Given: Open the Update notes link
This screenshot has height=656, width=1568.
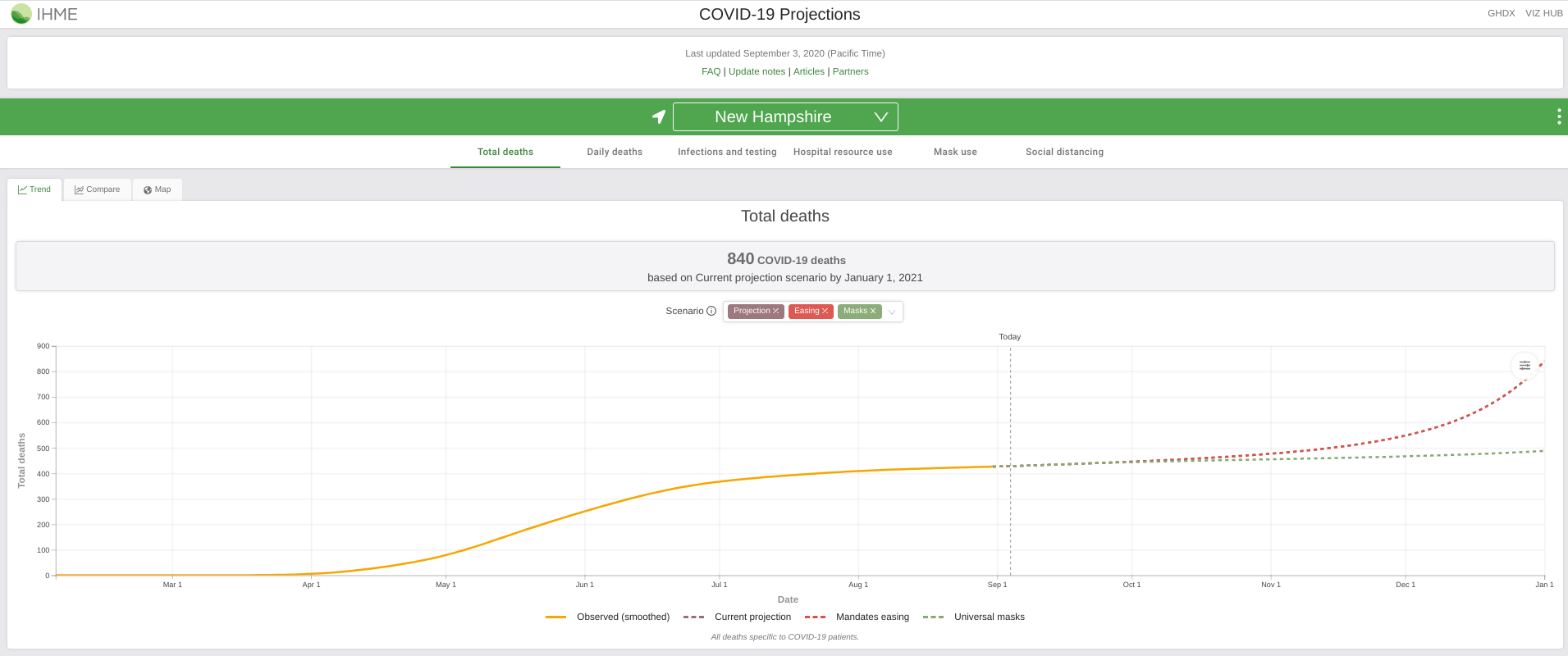Looking at the screenshot, I should [757, 71].
